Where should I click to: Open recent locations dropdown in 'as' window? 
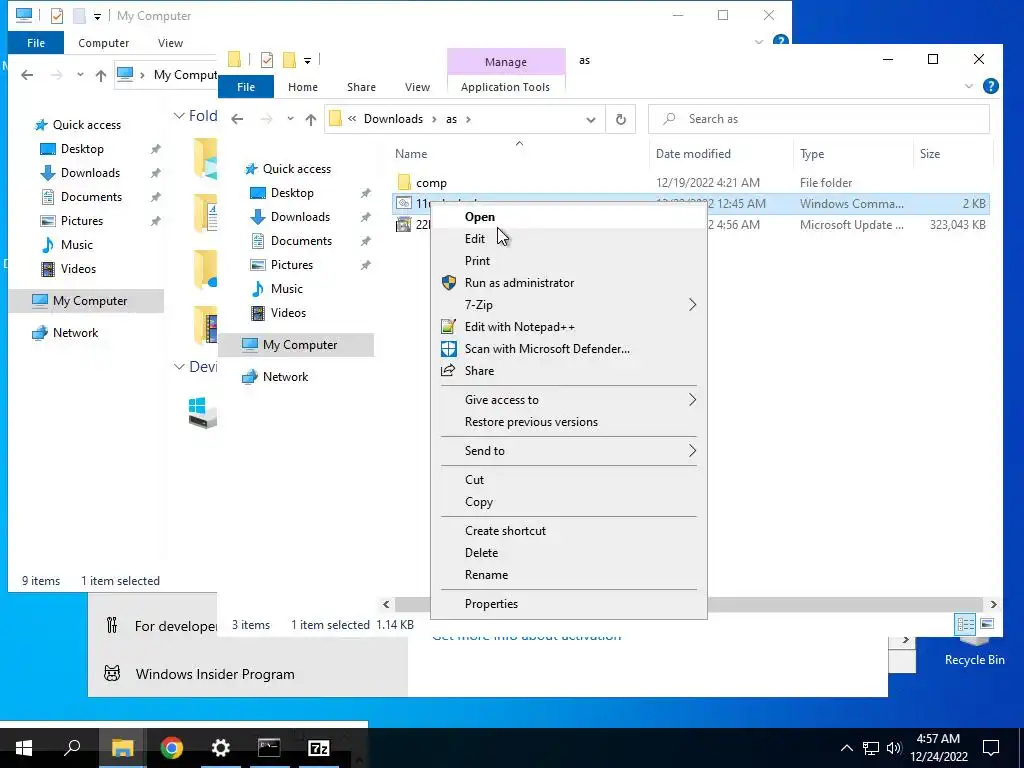(290, 119)
